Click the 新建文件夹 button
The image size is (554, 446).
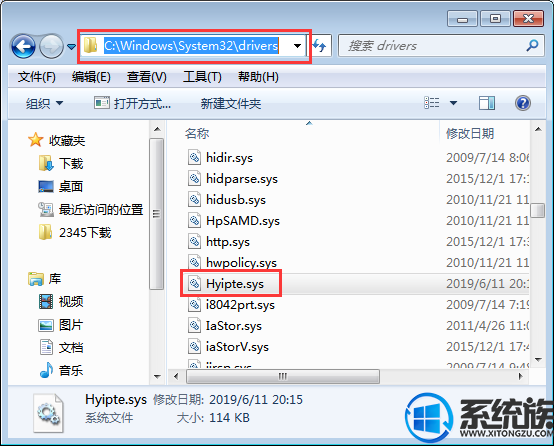(x=231, y=104)
